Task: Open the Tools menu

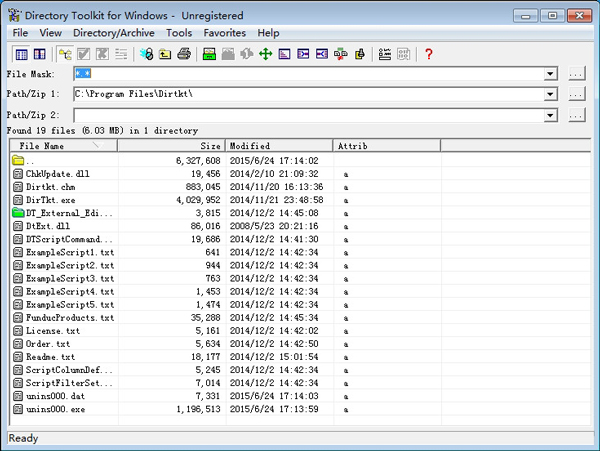Action: click(179, 33)
